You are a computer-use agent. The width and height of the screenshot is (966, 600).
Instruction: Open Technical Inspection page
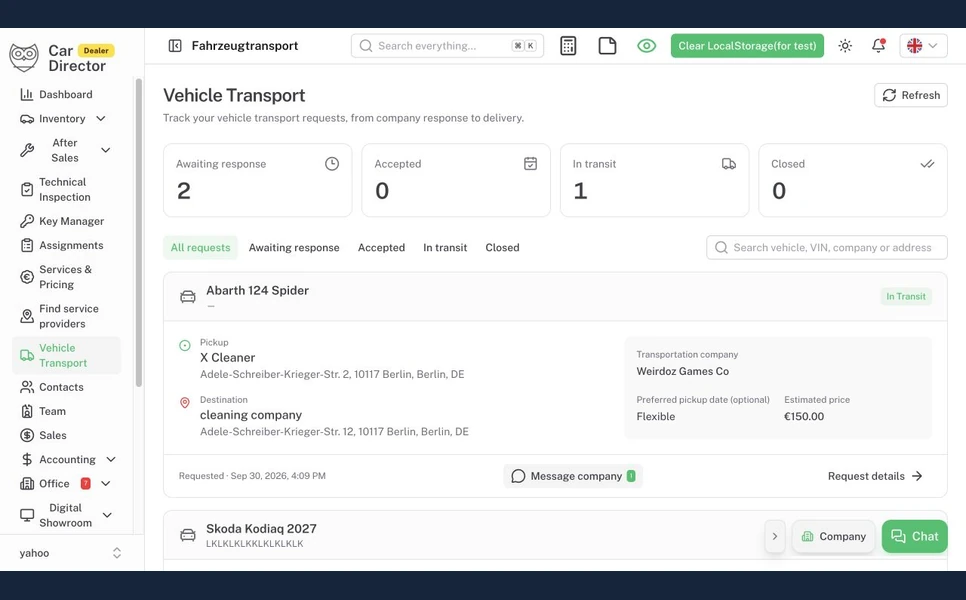(65, 190)
